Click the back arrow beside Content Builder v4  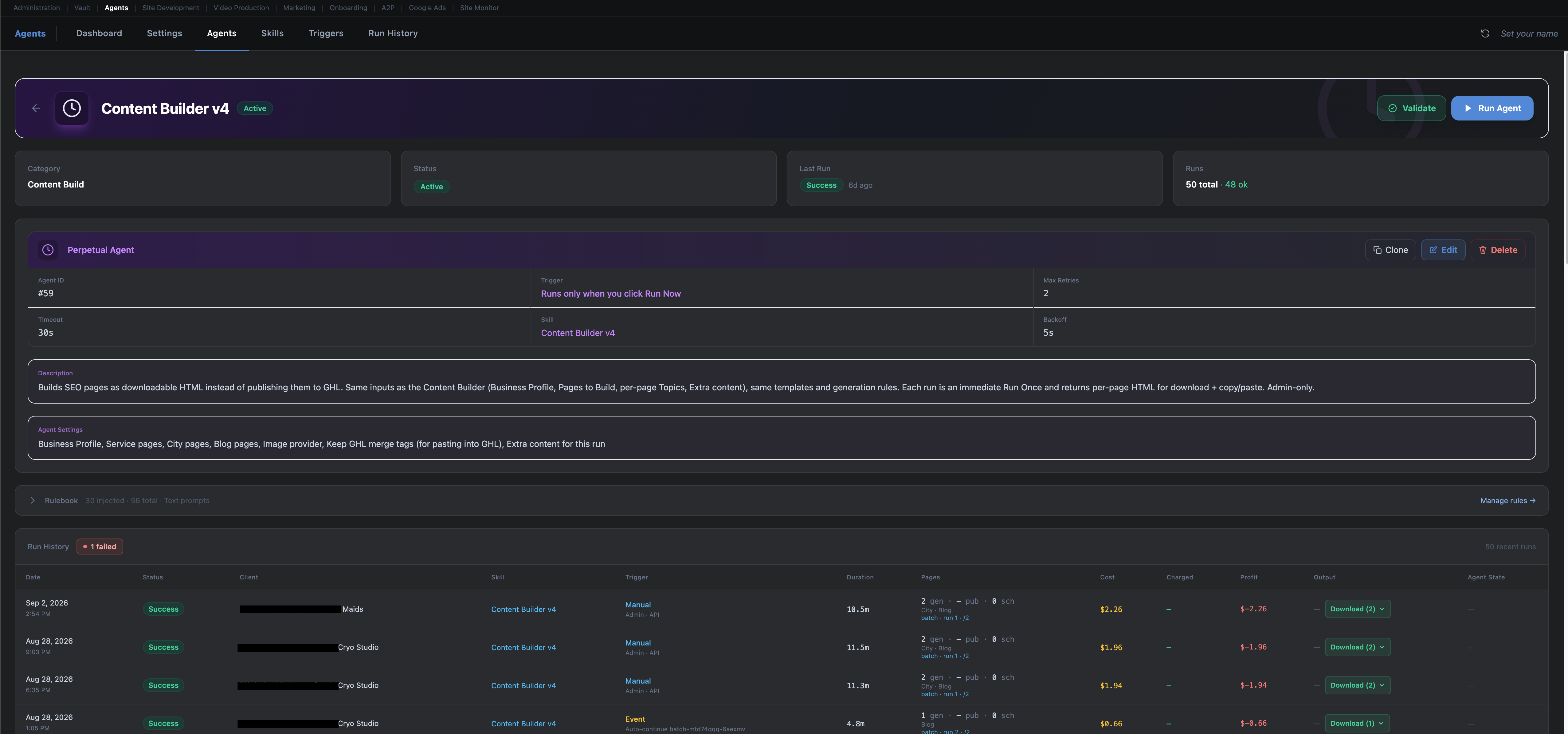pyautogui.click(x=37, y=109)
